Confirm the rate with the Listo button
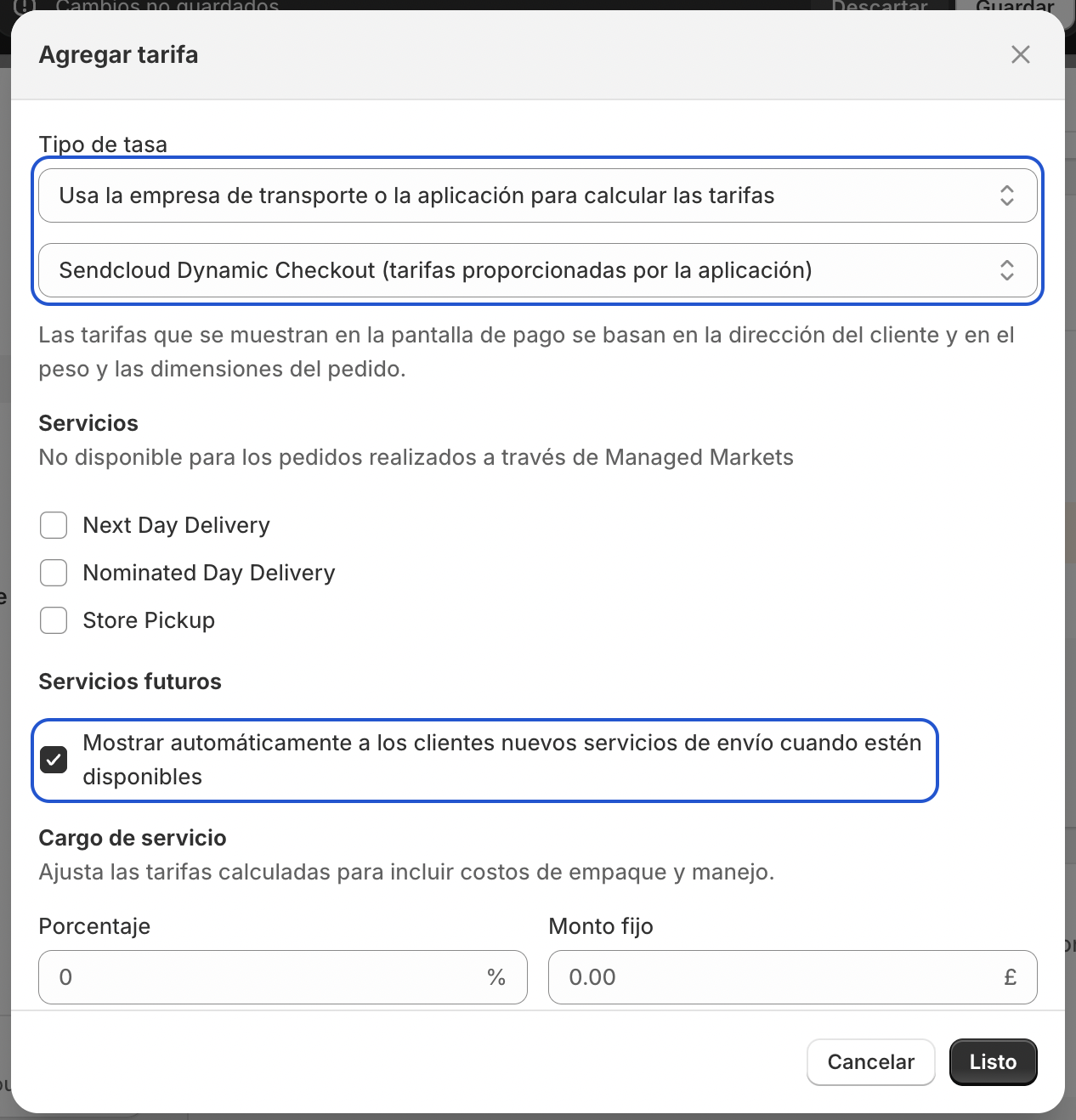1076x1120 pixels. point(994,1062)
